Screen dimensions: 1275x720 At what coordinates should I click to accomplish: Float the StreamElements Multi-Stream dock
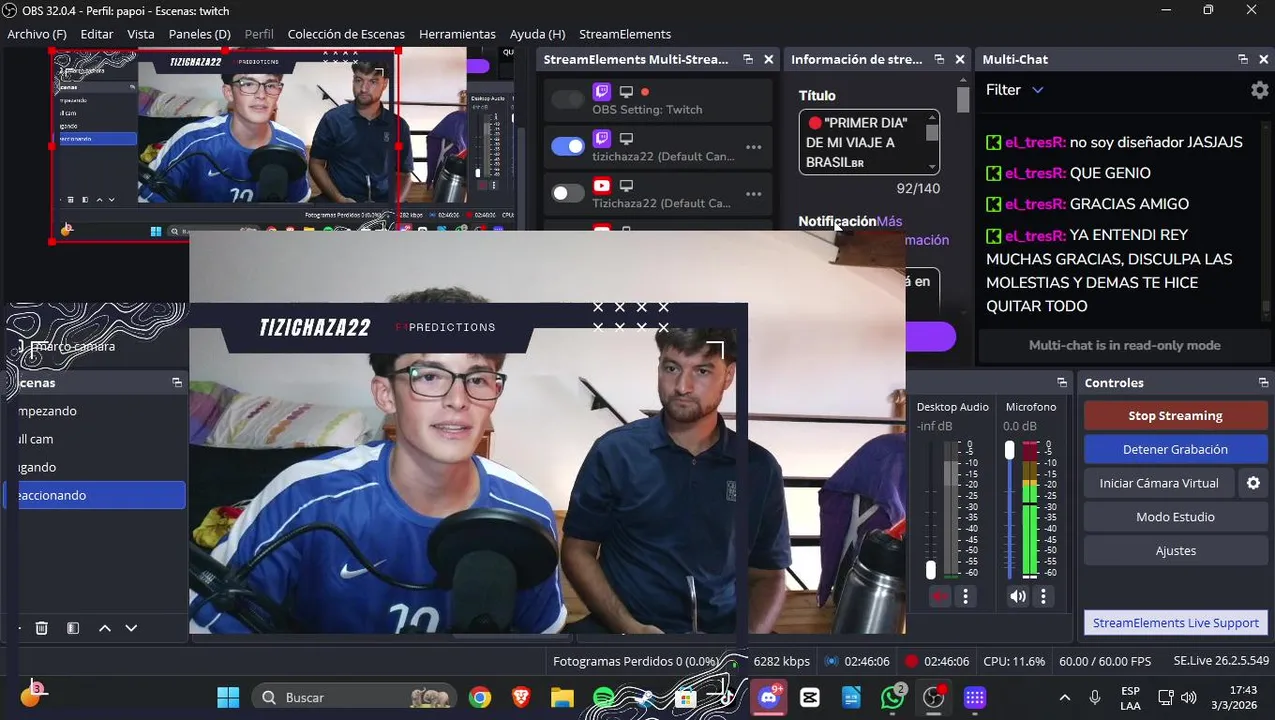747,60
